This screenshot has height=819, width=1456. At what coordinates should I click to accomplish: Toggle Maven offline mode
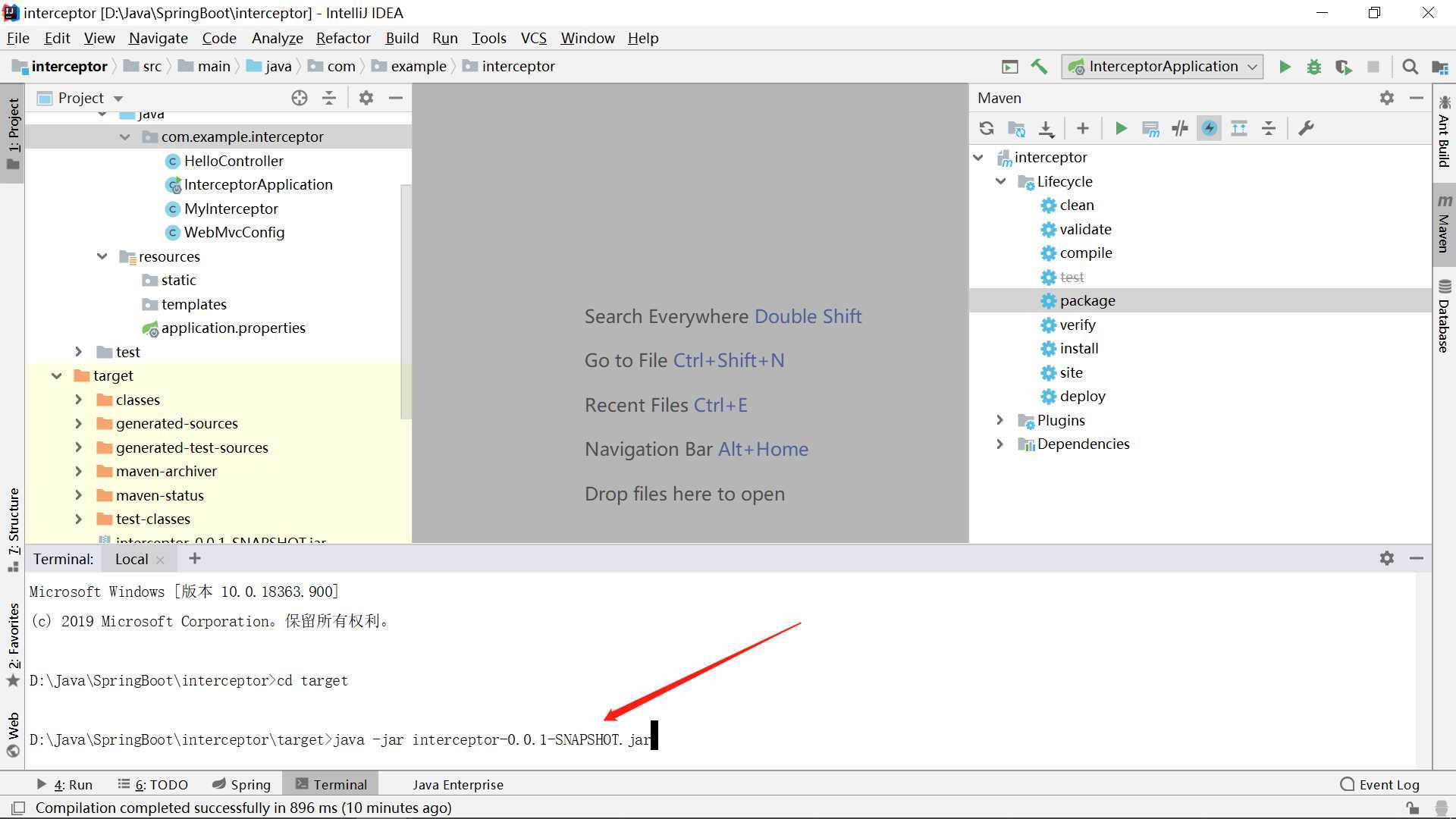1180,128
